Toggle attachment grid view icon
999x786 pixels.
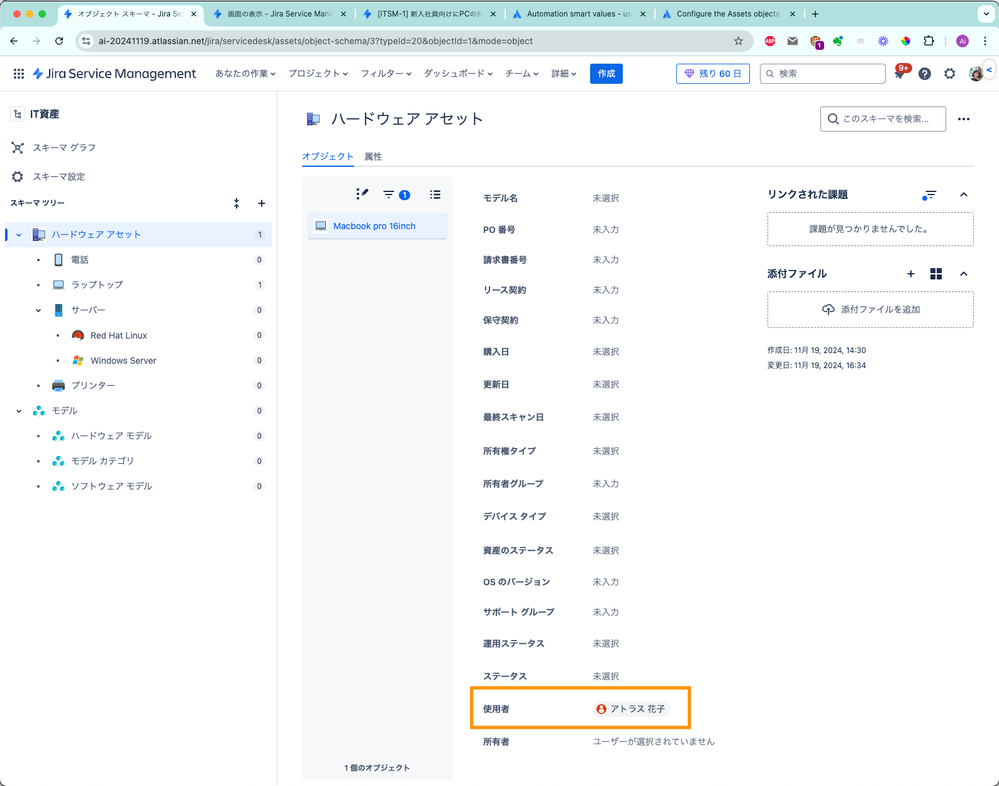[936, 273]
